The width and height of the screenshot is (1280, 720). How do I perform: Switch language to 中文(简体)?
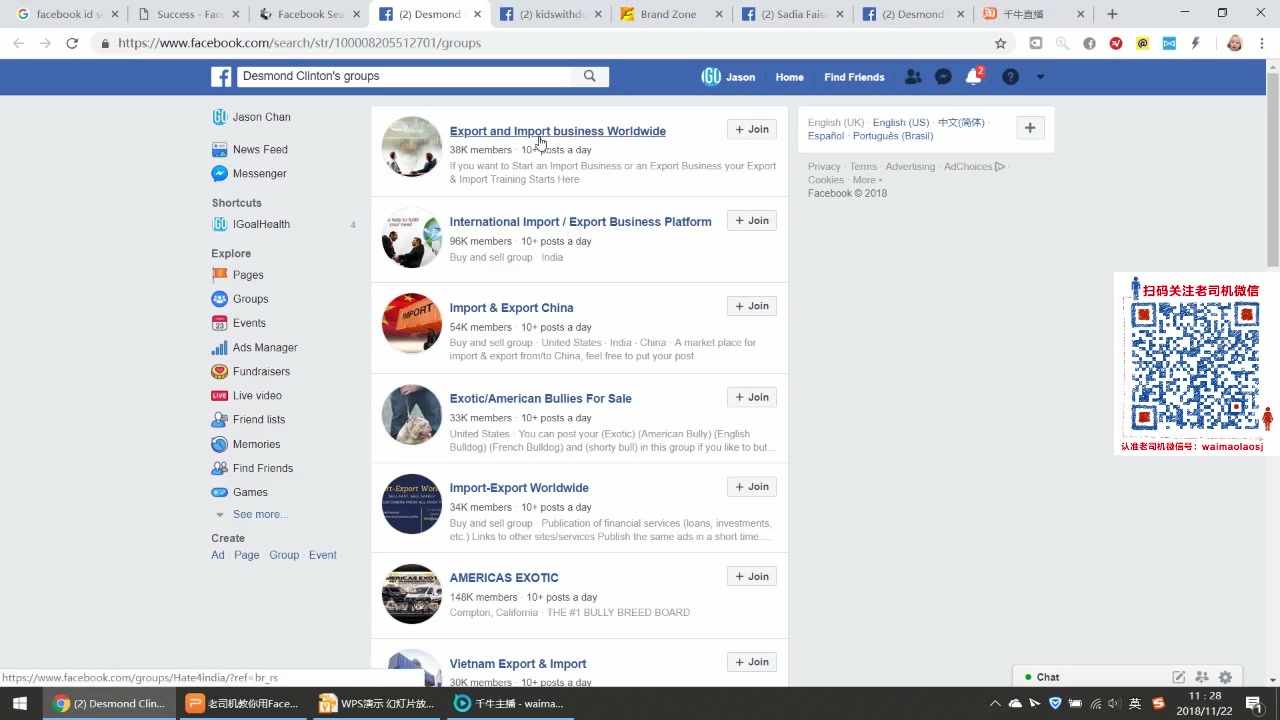(961, 122)
